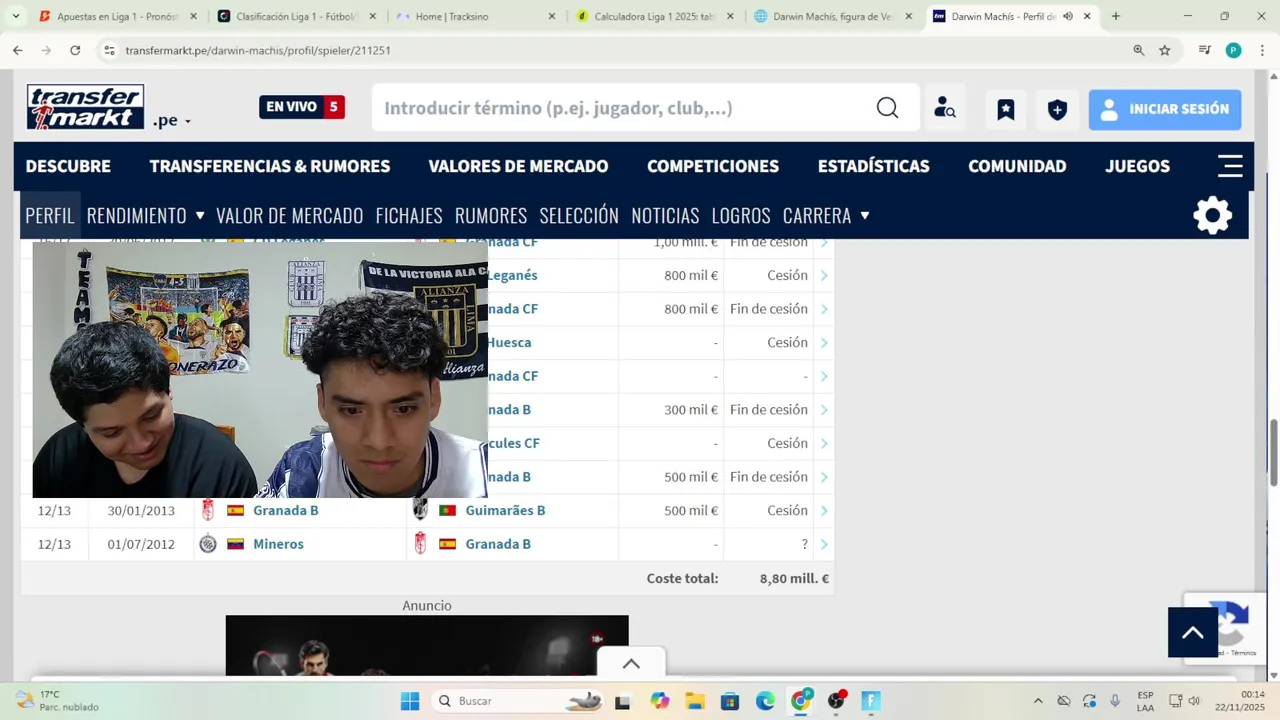The height and width of the screenshot is (720, 1280).
Task: Open the Chrome profile avatar
Action: [1233, 50]
